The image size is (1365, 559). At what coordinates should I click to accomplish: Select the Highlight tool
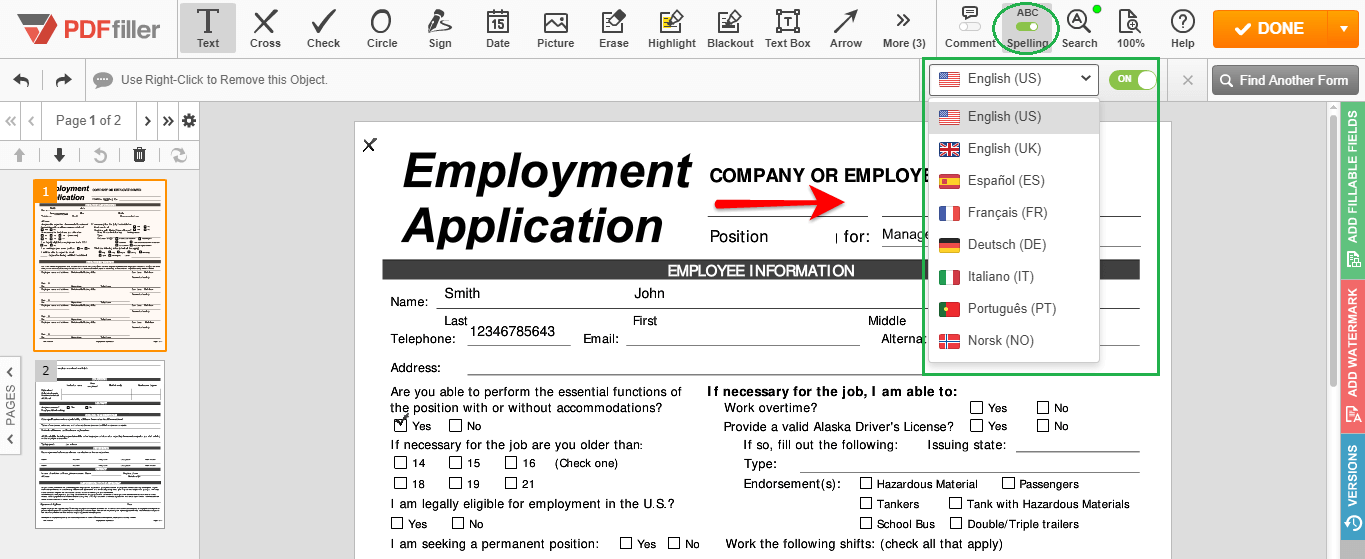tap(671, 28)
